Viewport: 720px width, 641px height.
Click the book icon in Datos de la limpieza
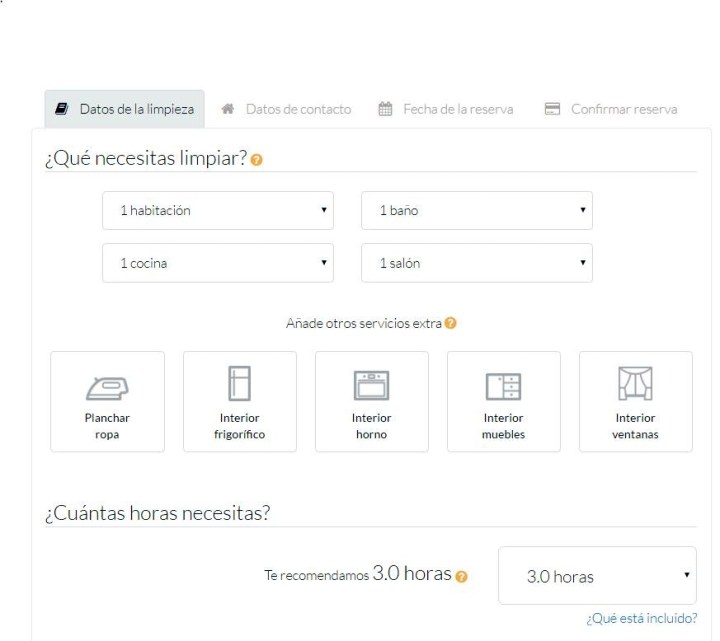(62, 109)
